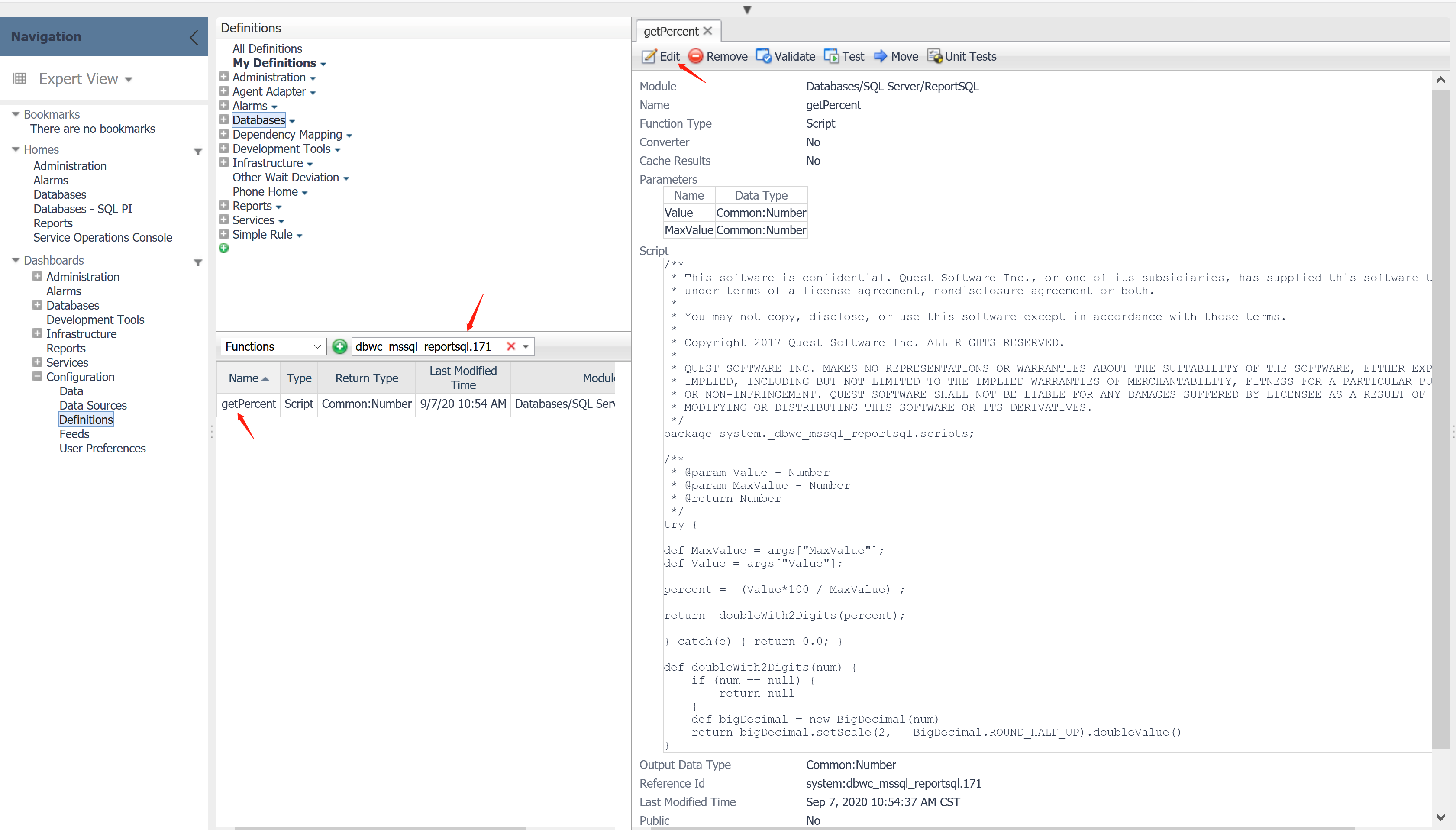Click the blue Move arrow icon
Screen dimensions: 1456x830
coord(881,56)
